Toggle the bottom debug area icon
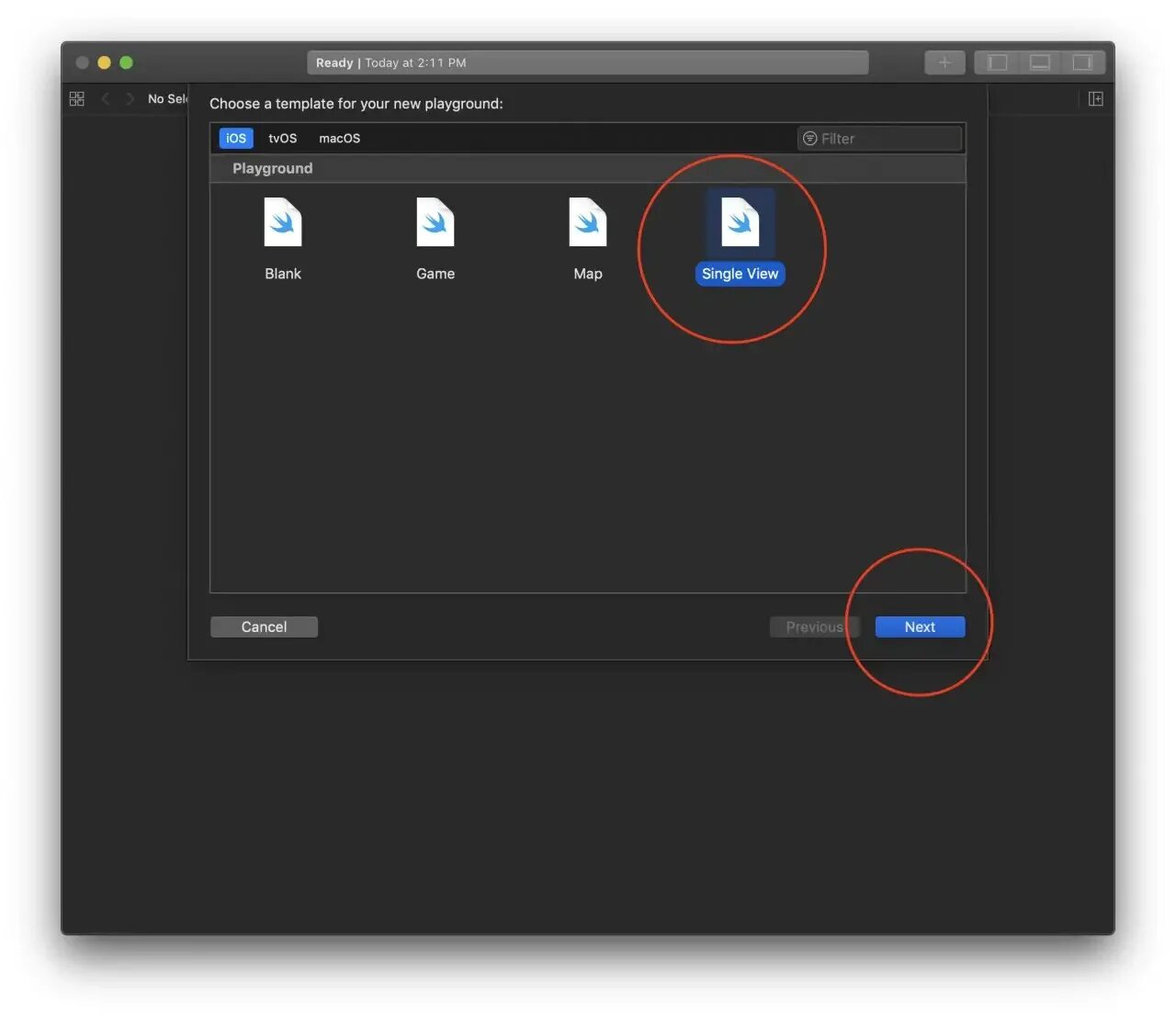1176x1016 pixels. click(x=1040, y=62)
